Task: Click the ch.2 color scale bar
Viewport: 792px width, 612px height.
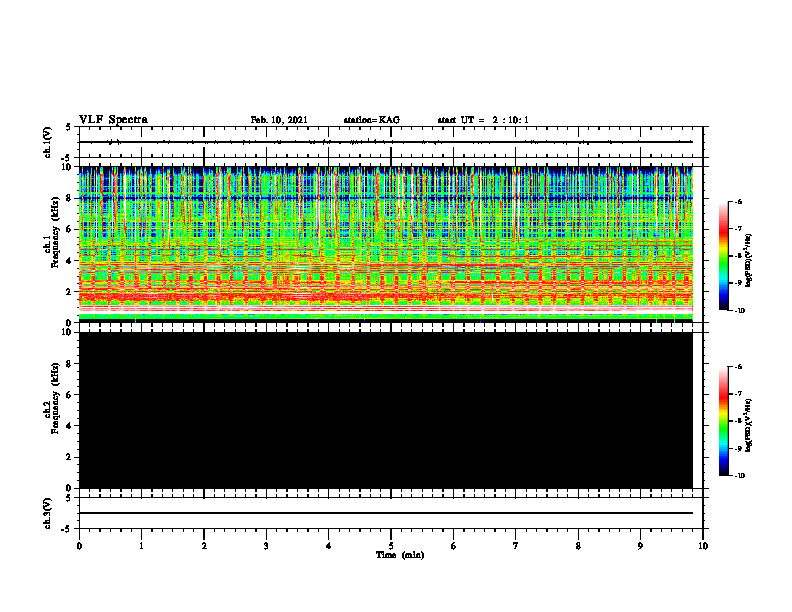Action: pyautogui.click(x=724, y=421)
